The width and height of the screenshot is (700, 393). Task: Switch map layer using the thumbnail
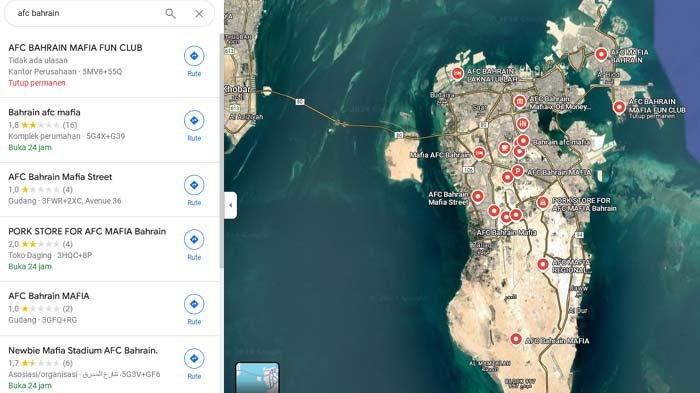tap(257, 378)
